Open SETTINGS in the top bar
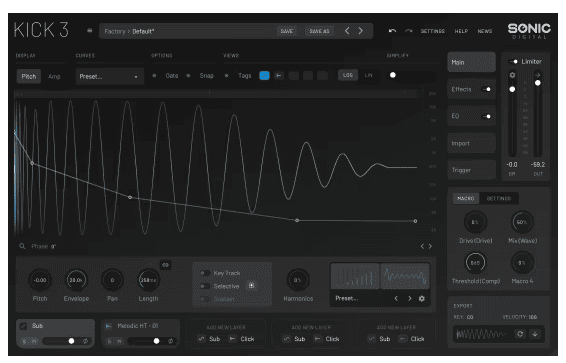566x363 pixels. coord(432,31)
